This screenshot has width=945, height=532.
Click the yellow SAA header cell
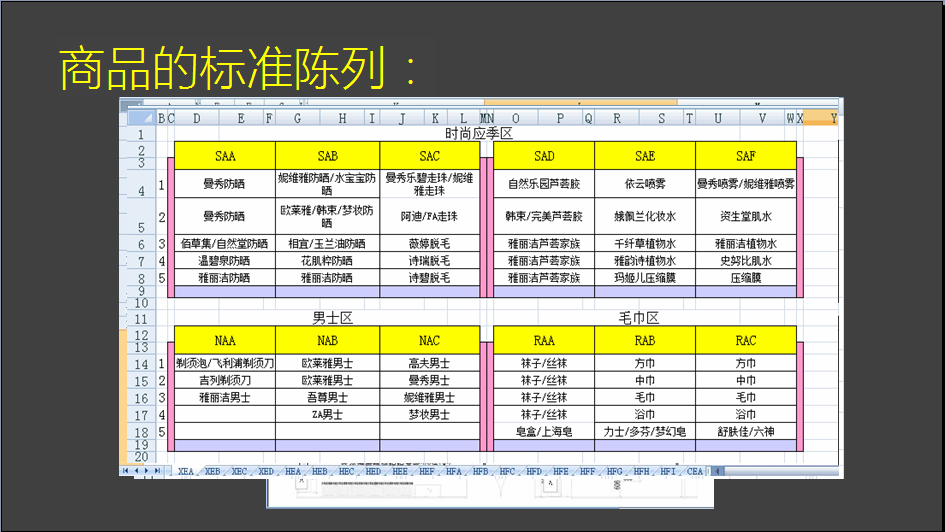coord(225,156)
